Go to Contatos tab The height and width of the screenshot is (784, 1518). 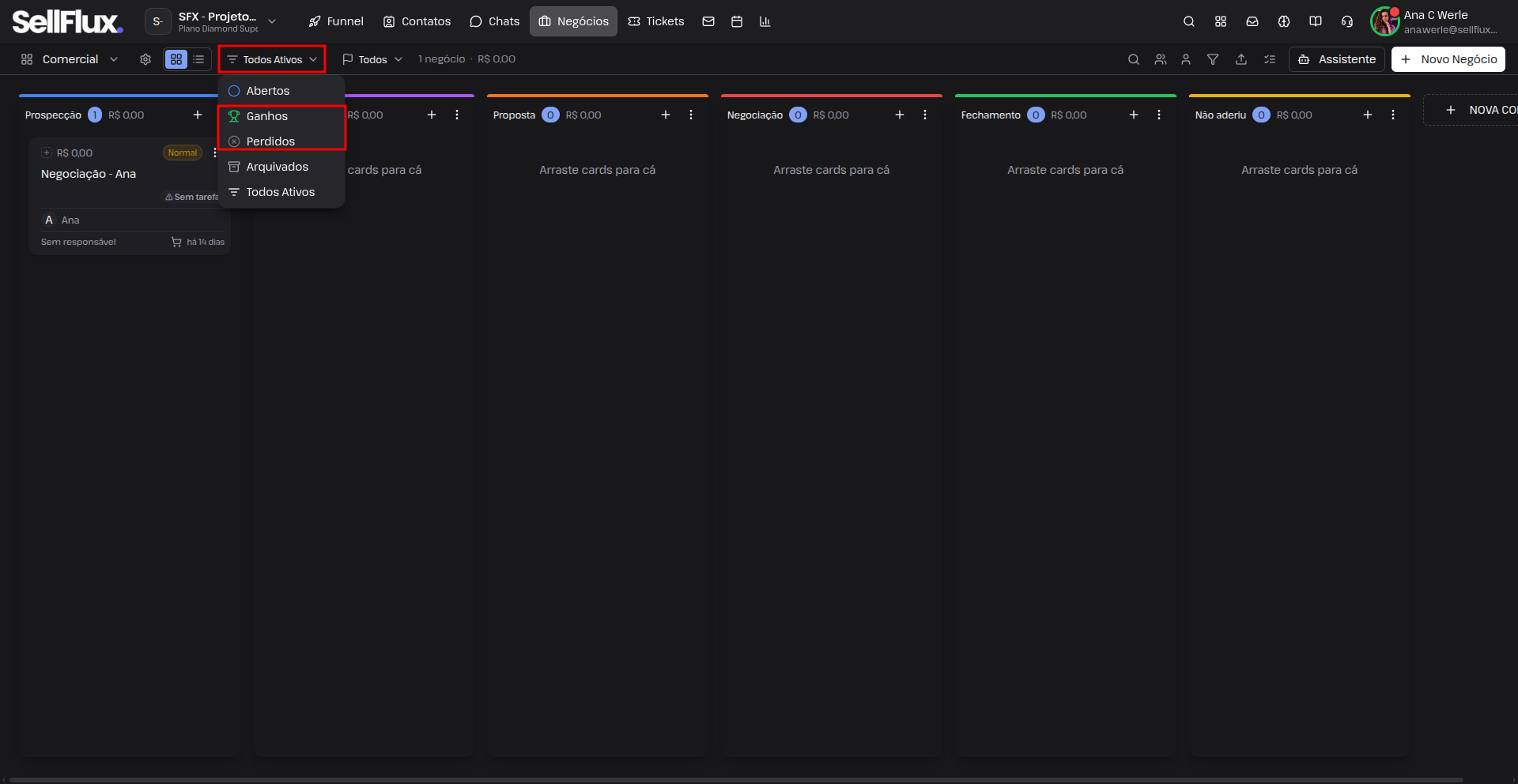[417, 21]
